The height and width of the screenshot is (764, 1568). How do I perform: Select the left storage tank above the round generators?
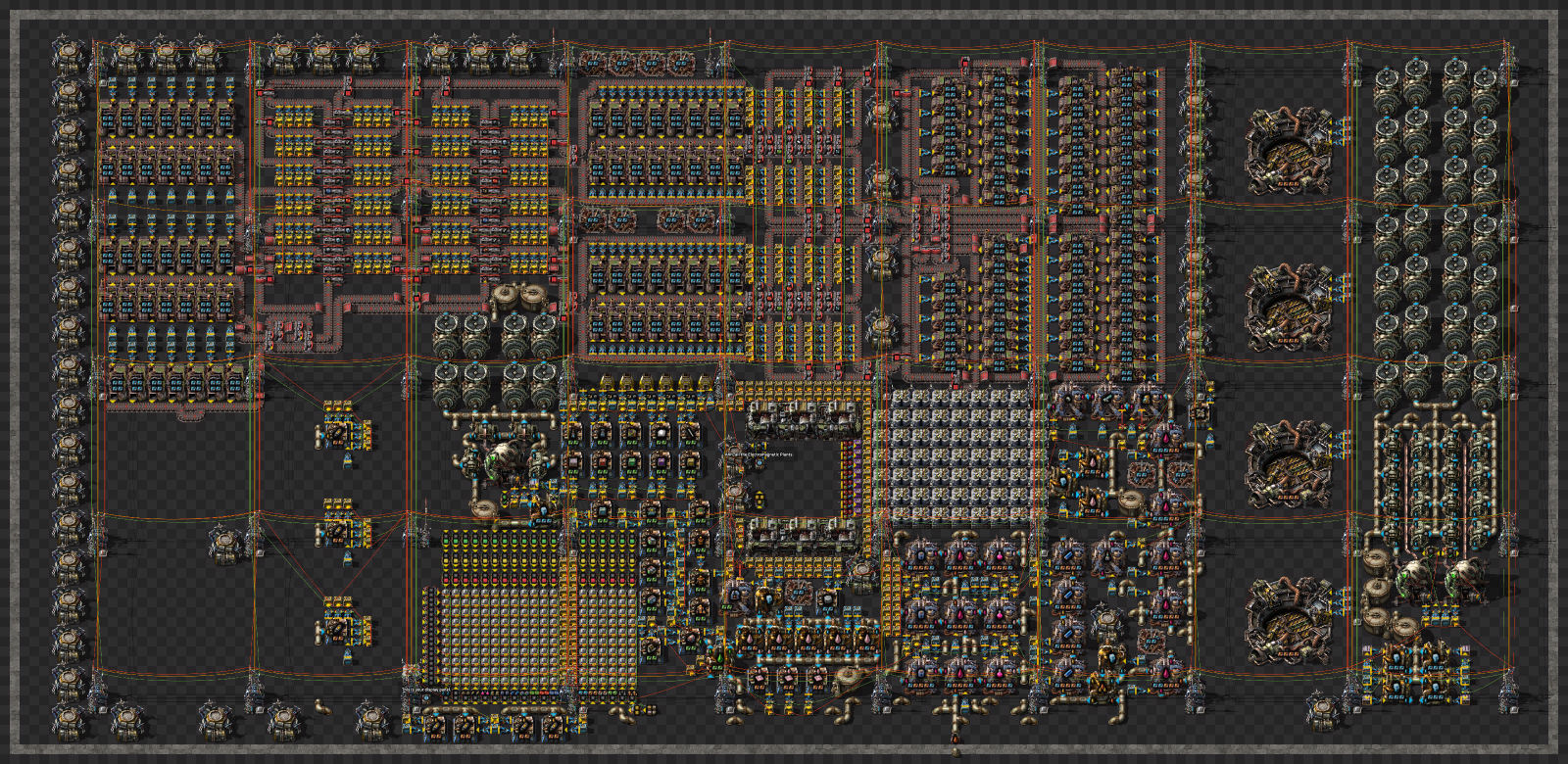507,297
